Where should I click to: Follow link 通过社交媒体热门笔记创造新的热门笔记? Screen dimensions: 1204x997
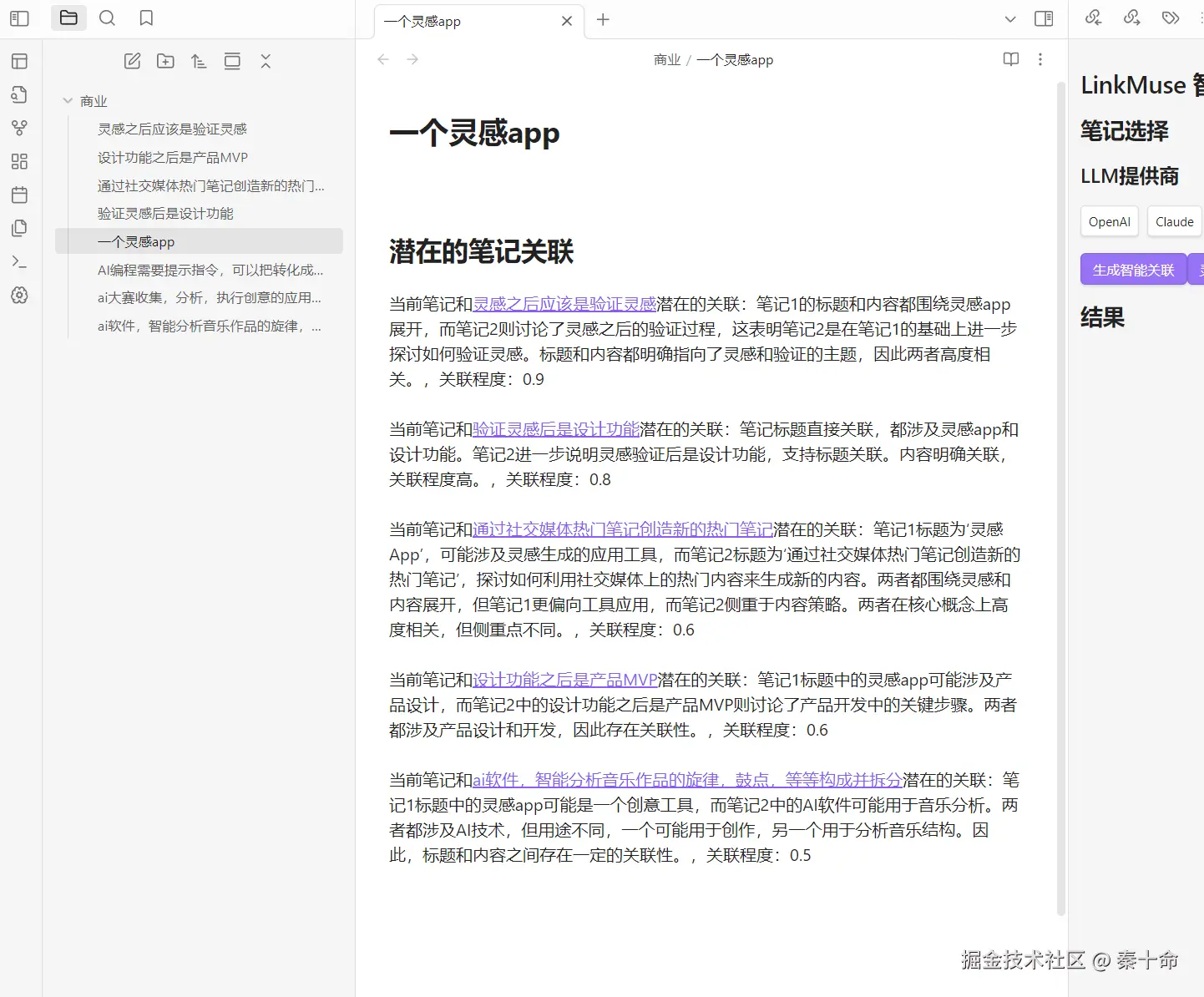coord(623,529)
